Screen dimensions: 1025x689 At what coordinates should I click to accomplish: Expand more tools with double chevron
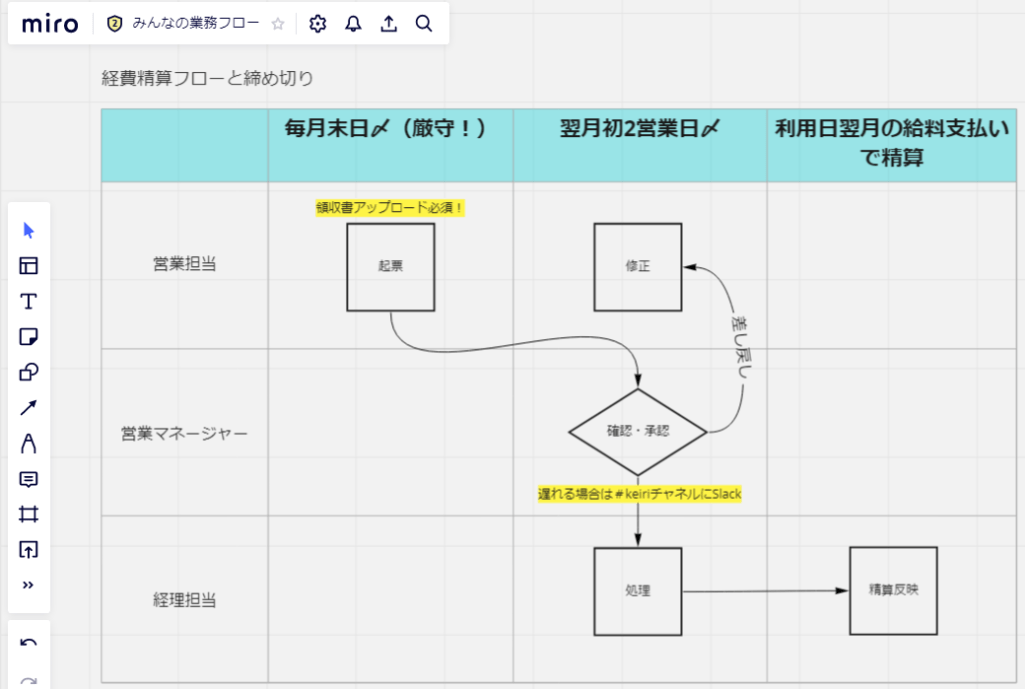(28, 585)
